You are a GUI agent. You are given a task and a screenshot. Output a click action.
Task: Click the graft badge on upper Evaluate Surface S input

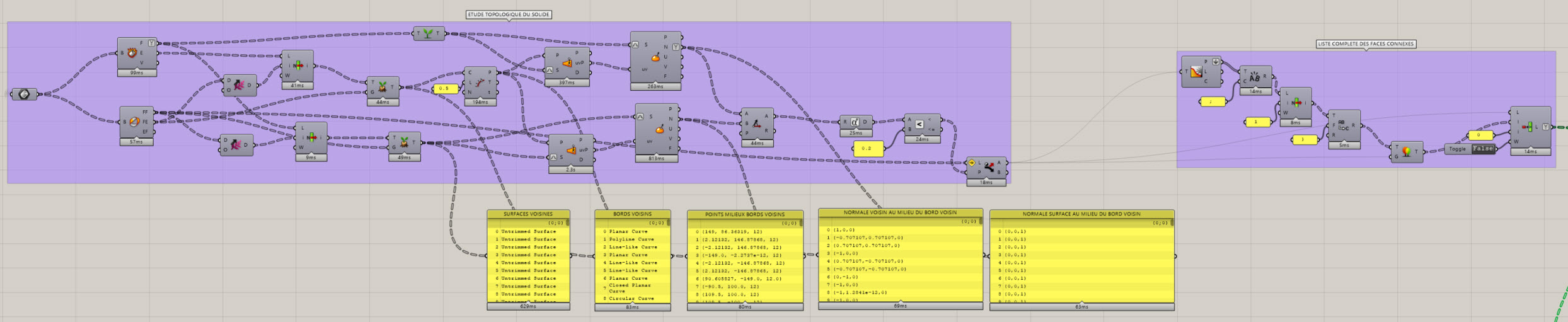point(635,45)
